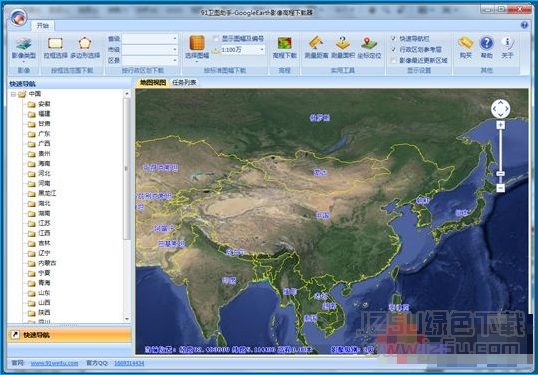Select 甘肃 in navigation tree
The height and width of the screenshot is (375, 538).
click(44, 124)
